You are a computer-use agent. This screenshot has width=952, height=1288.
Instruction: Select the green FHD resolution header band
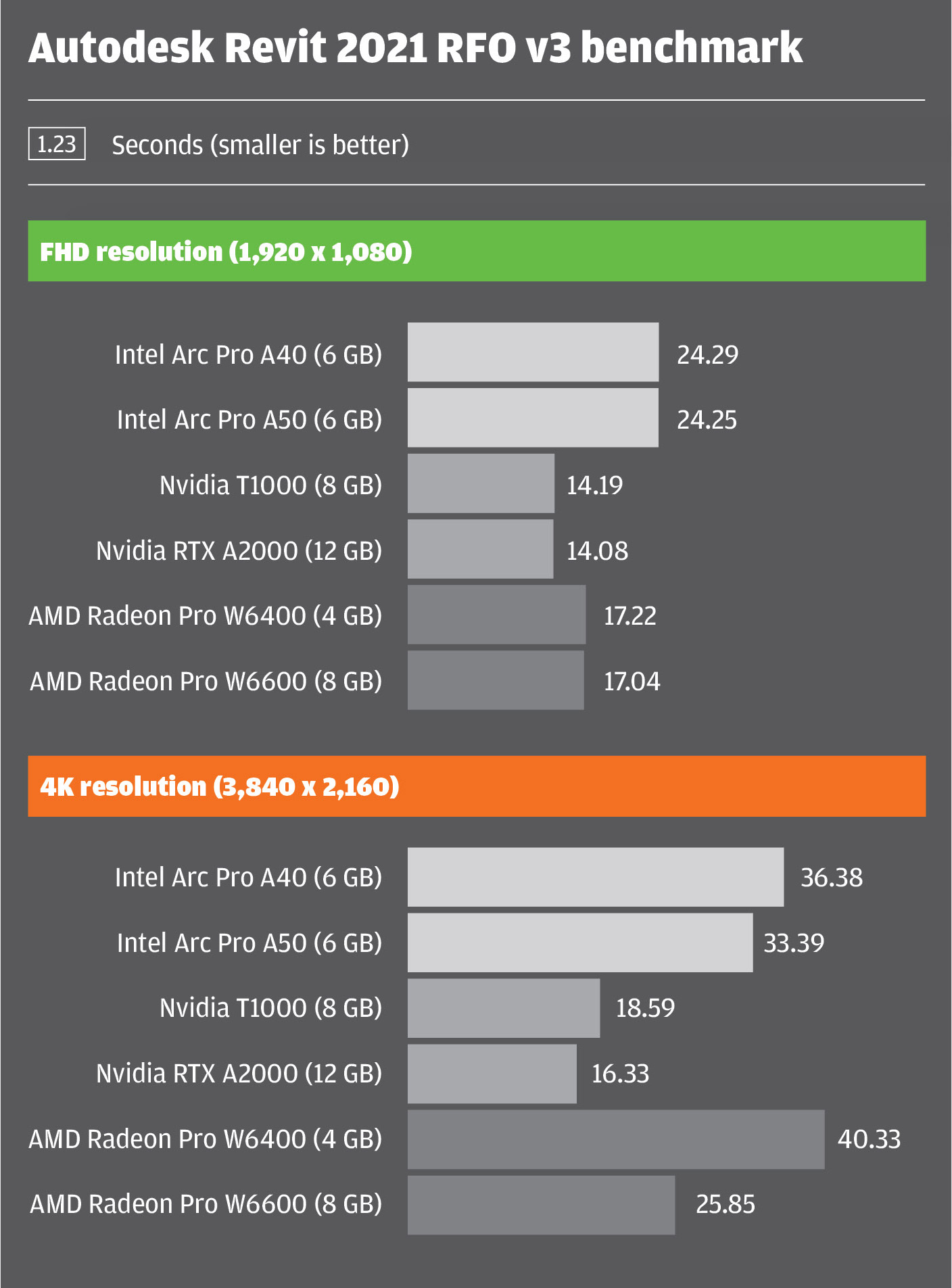click(476, 251)
